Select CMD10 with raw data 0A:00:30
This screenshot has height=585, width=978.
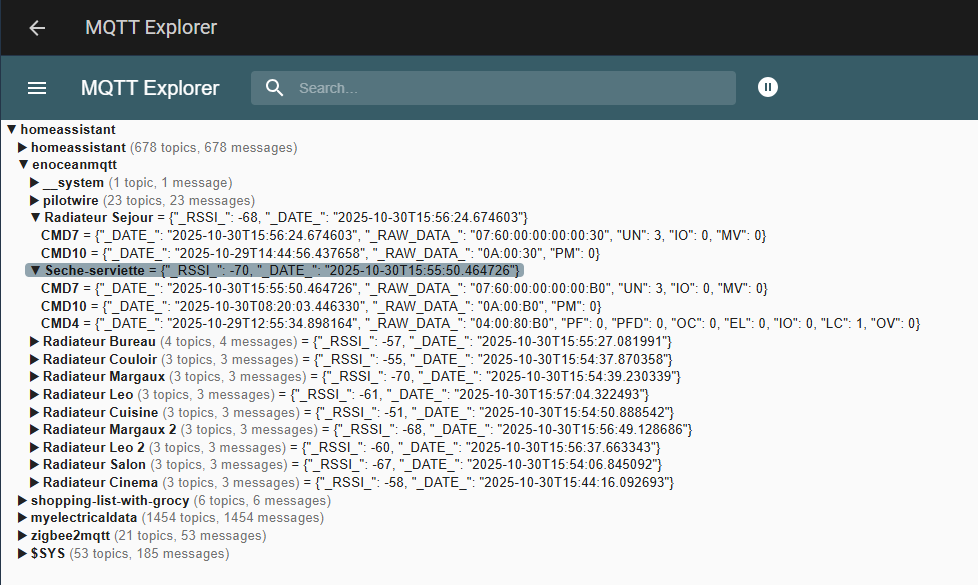point(64,254)
